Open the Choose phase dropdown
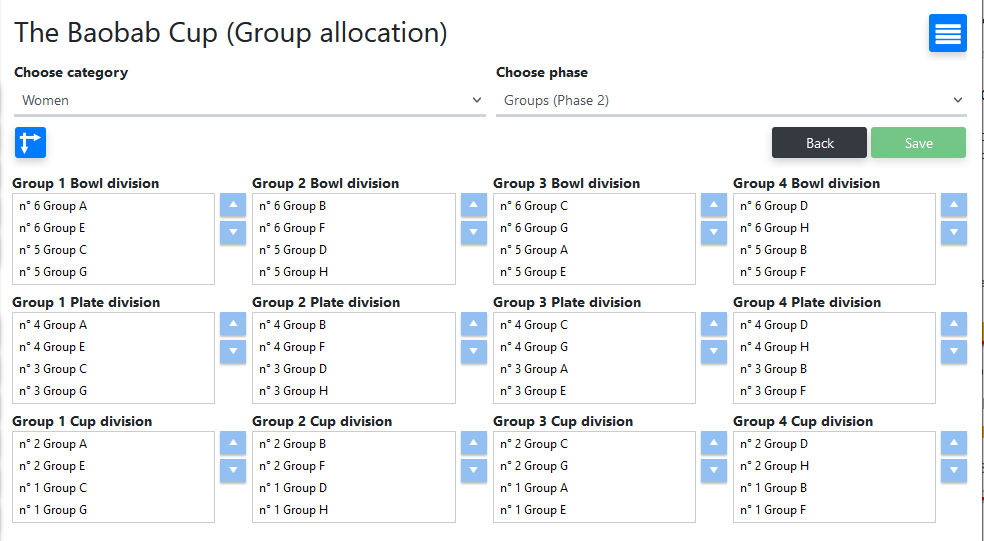The image size is (984, 541). point(730,100)
